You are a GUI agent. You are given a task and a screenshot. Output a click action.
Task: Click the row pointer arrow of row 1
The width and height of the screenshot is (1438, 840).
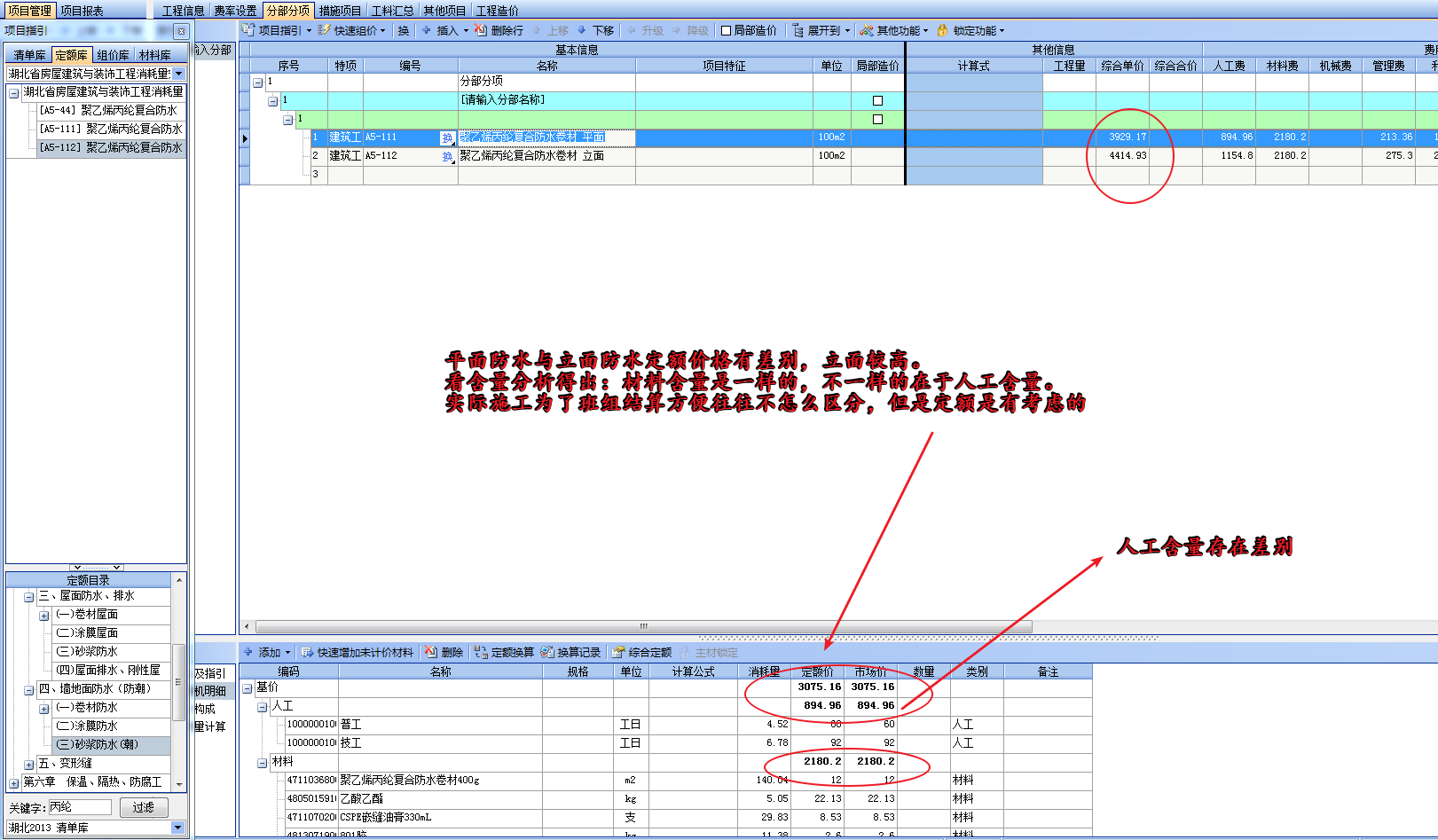coord(245,137)
